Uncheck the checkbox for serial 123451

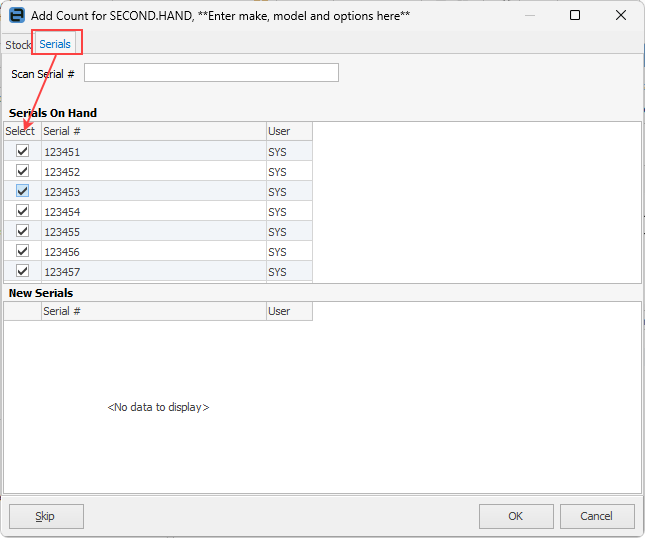[22, 151]
